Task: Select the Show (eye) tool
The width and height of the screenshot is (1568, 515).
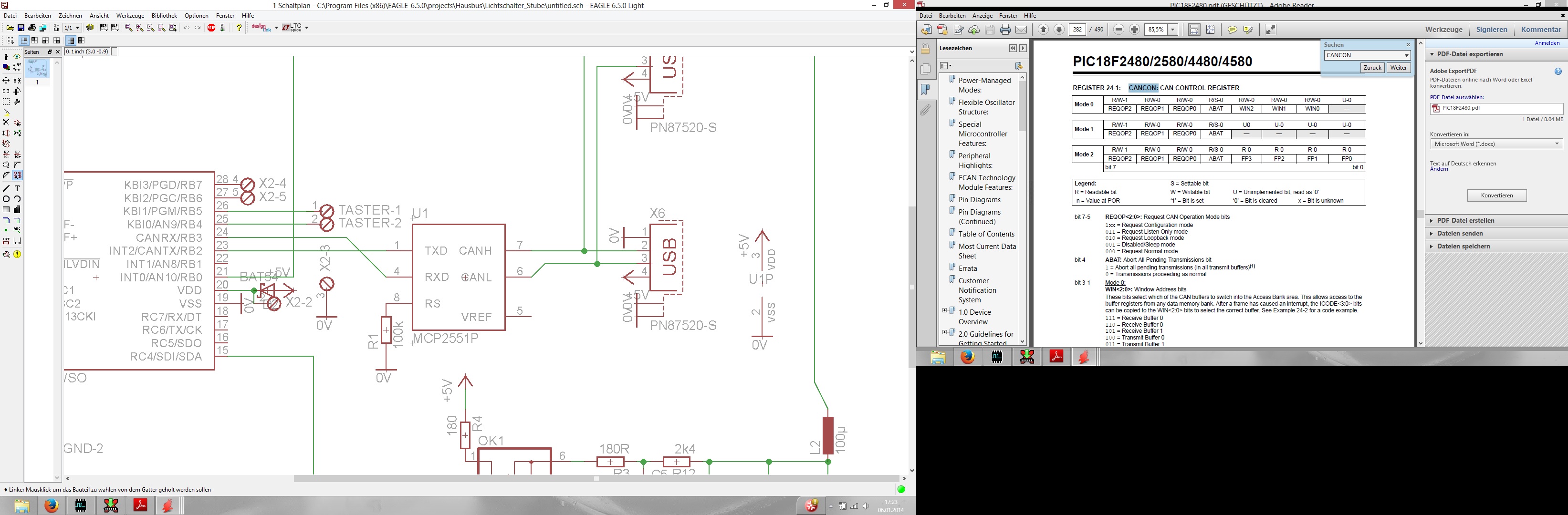Action: [17, 57]
